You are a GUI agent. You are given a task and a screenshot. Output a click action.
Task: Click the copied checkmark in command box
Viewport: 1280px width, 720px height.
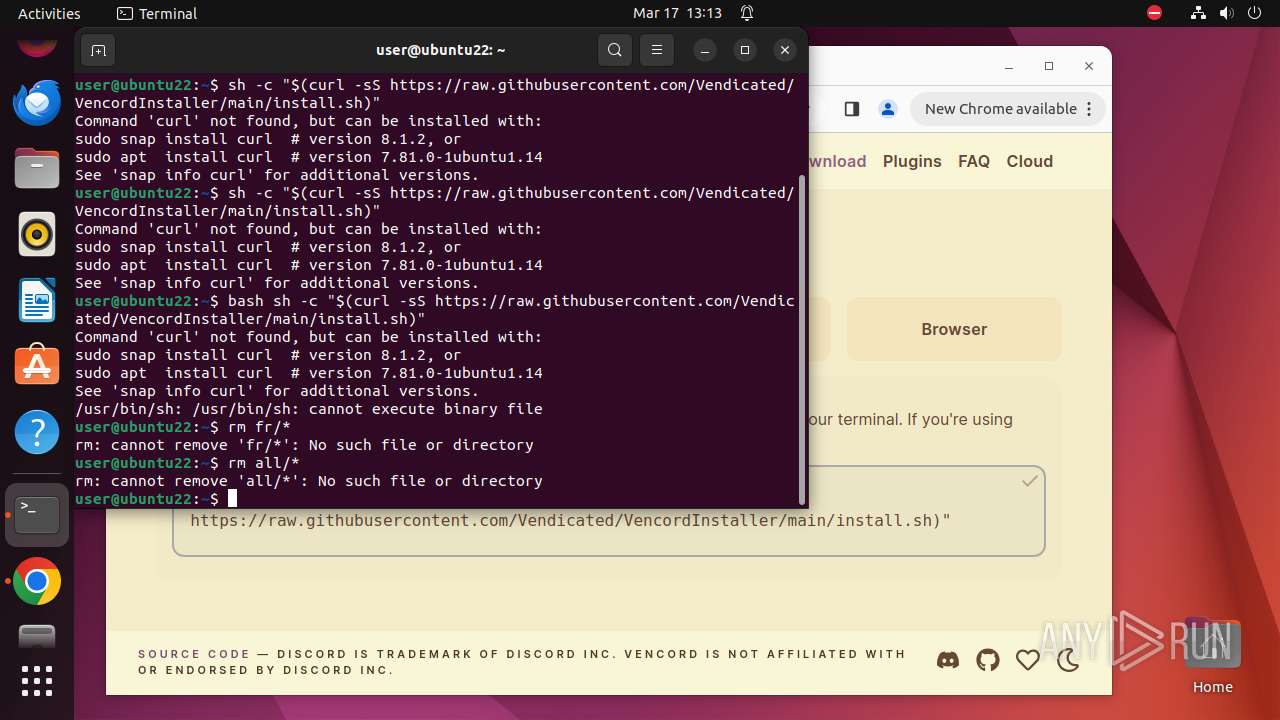(1029, 481)
